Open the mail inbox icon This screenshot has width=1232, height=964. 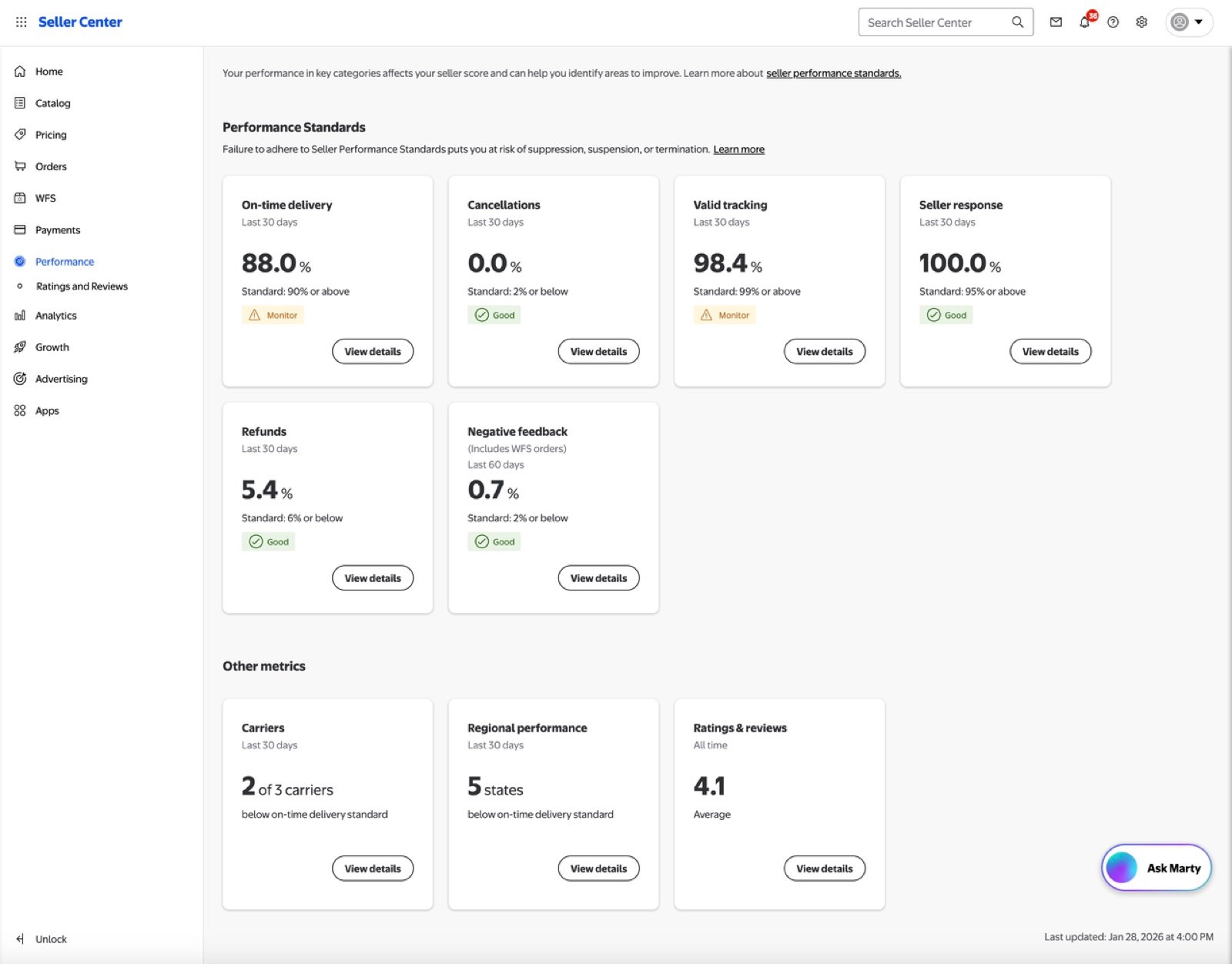1056,22
